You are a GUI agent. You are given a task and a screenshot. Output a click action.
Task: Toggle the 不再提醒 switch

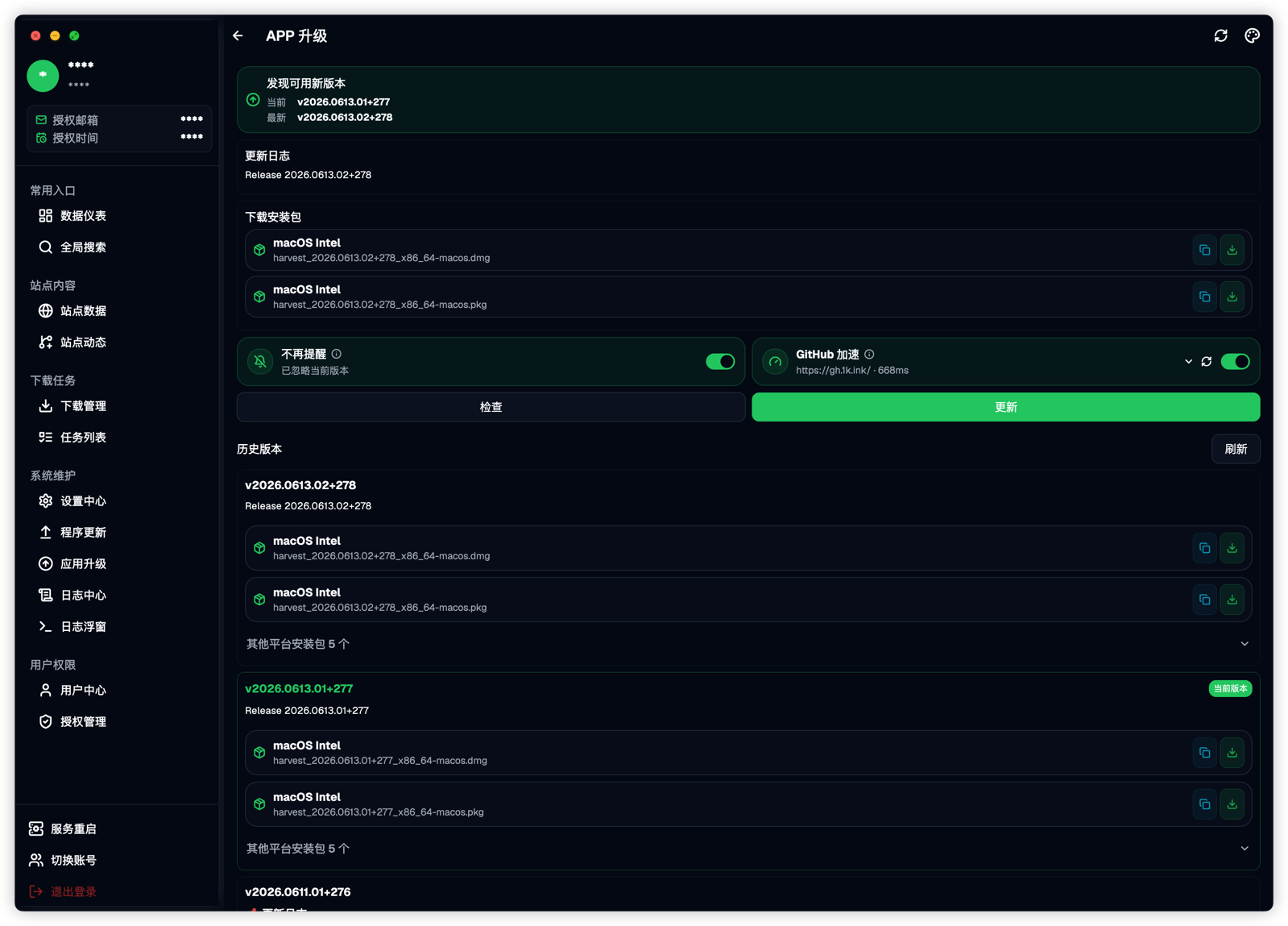(720, 362)
